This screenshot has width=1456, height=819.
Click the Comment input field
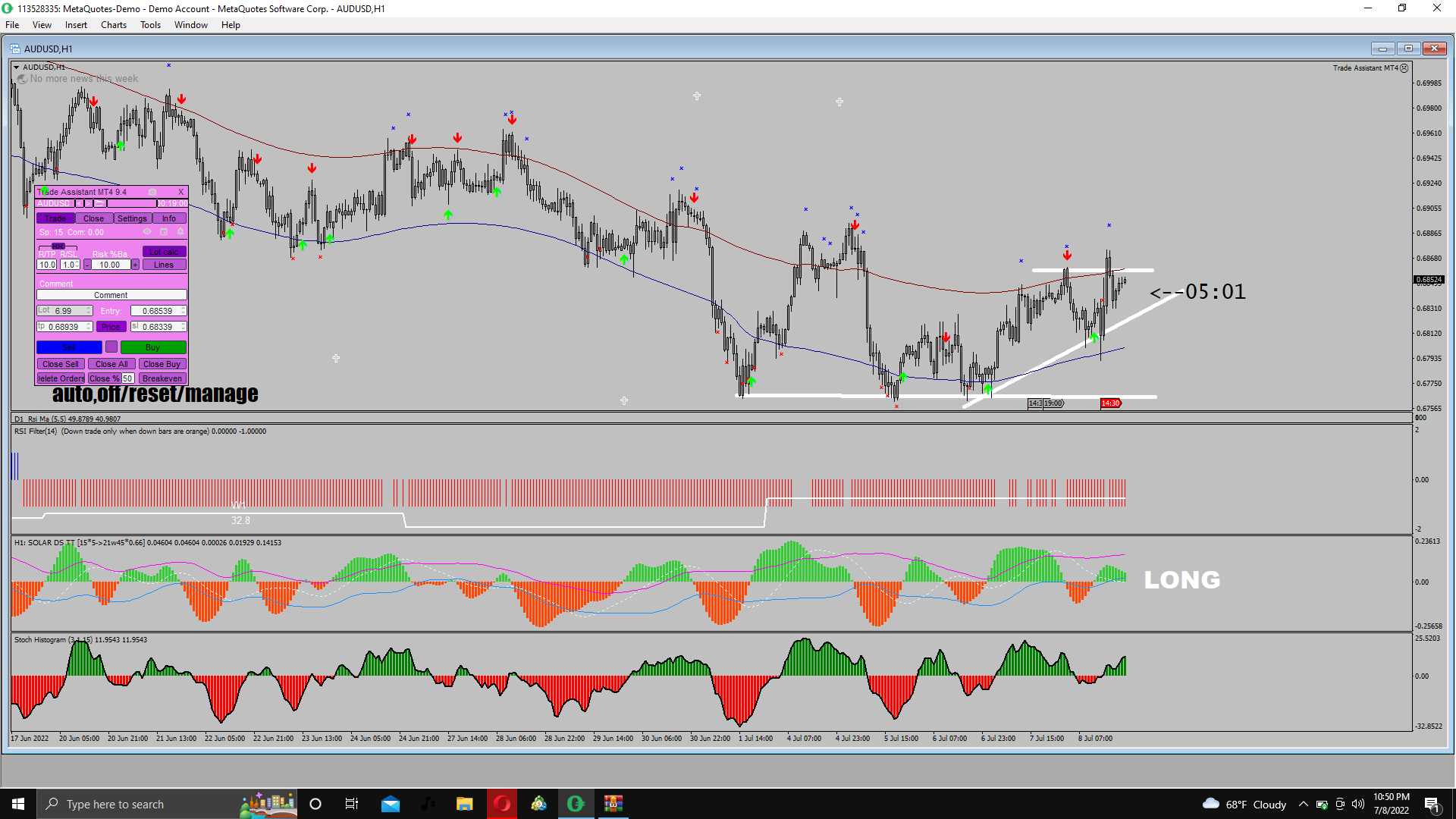tap(111, 295)
